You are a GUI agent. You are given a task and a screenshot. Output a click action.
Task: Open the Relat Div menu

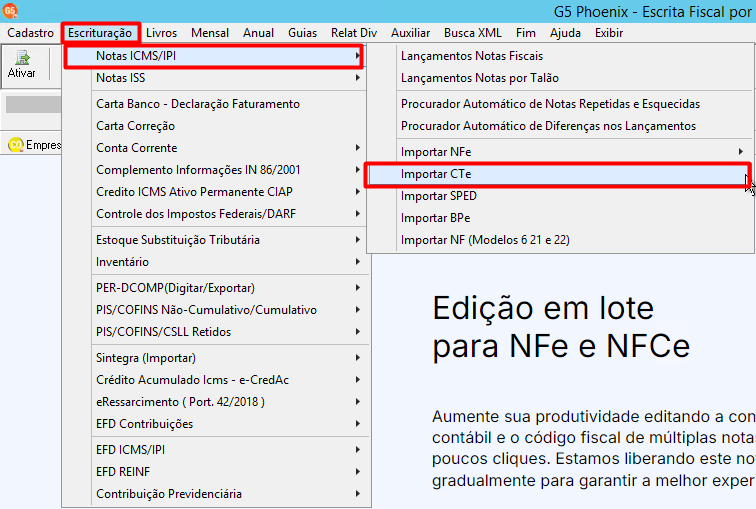(x=354, y=33)
